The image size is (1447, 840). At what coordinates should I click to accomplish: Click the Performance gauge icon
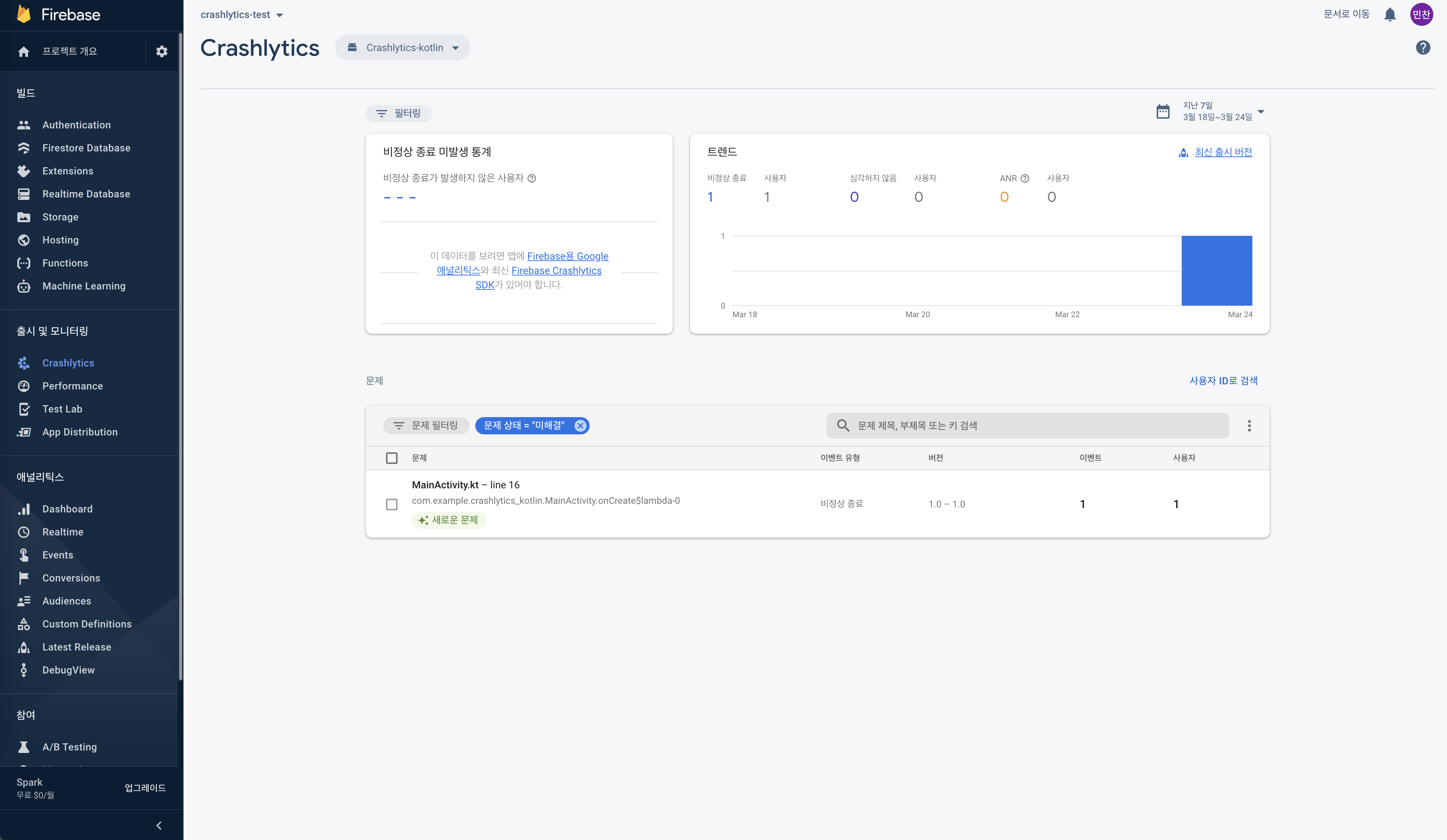click(23, 385)
